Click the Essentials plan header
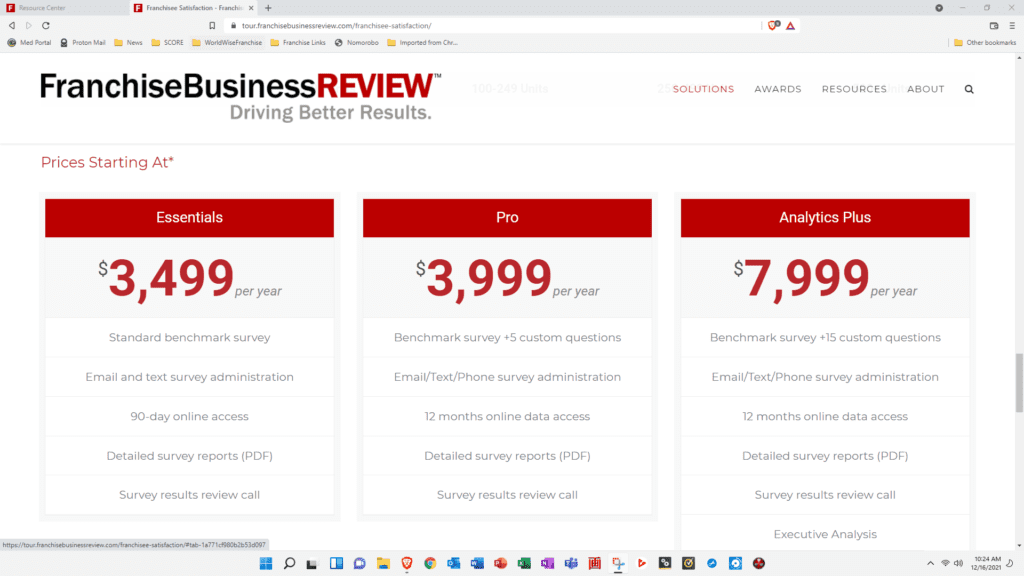Screen dimensions: 1024x576 tap(189, 217)
